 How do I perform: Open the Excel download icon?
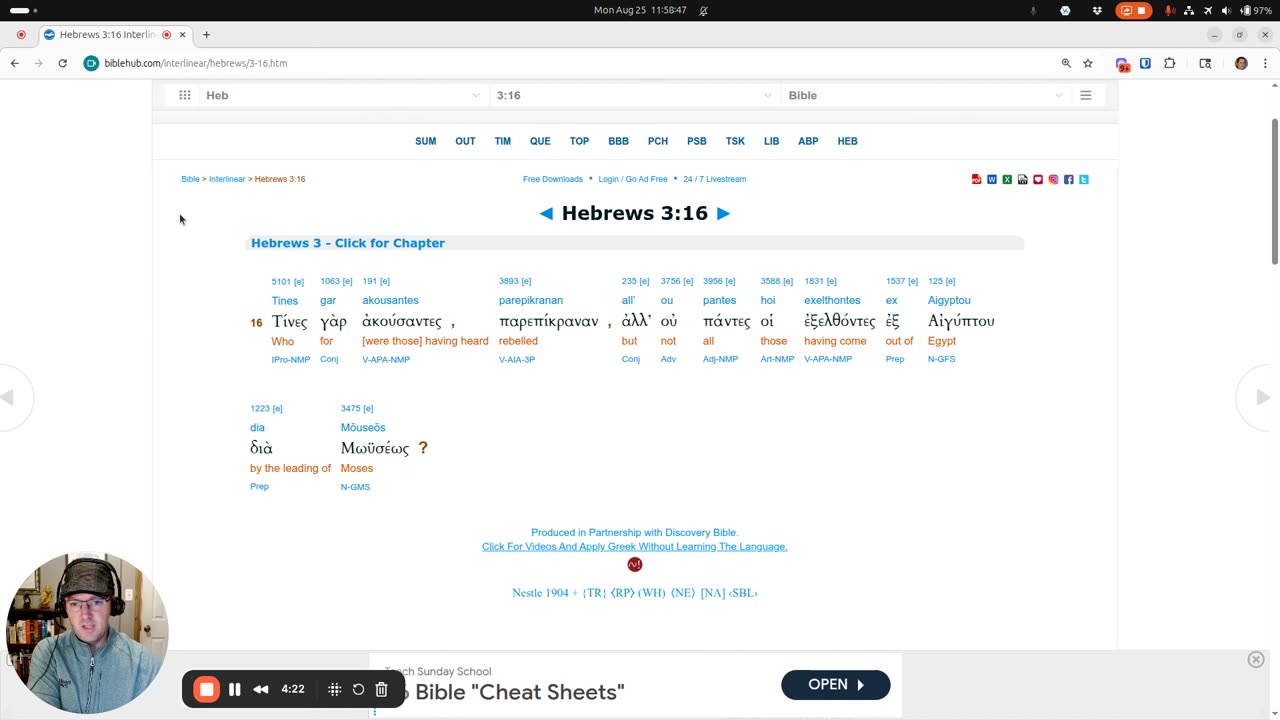1007,179
